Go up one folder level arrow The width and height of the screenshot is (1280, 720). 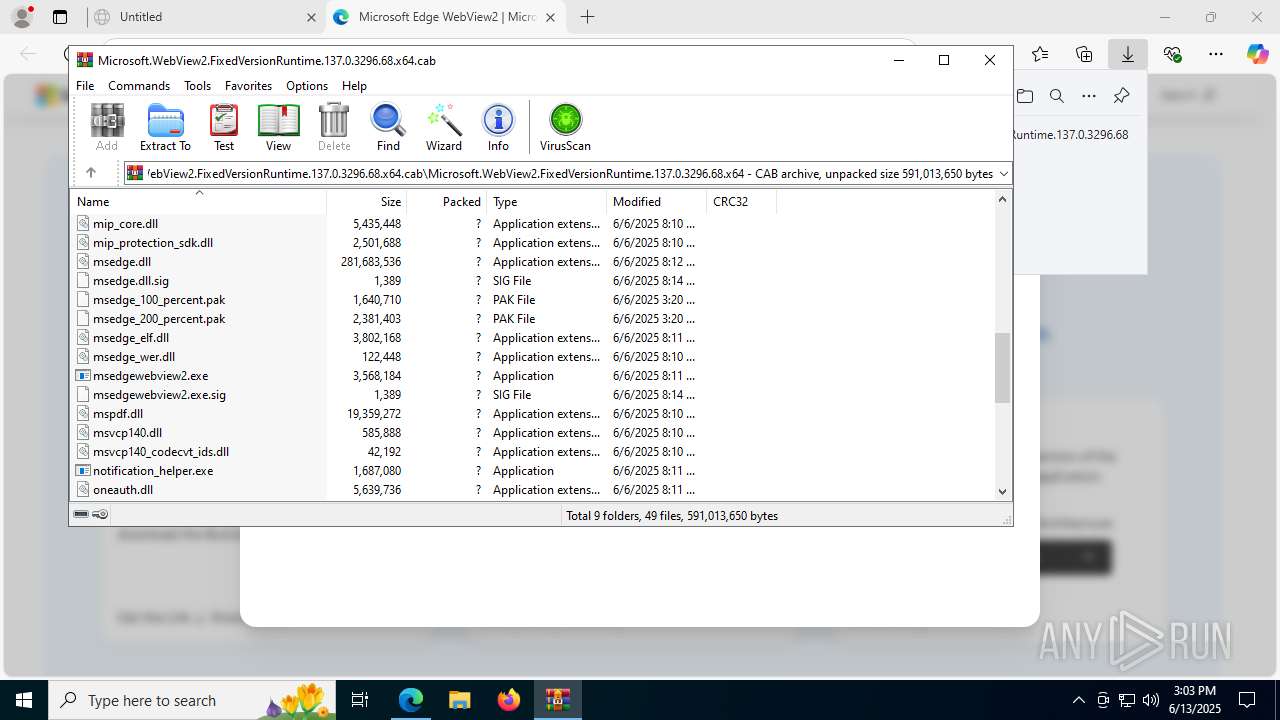[91, 173]
